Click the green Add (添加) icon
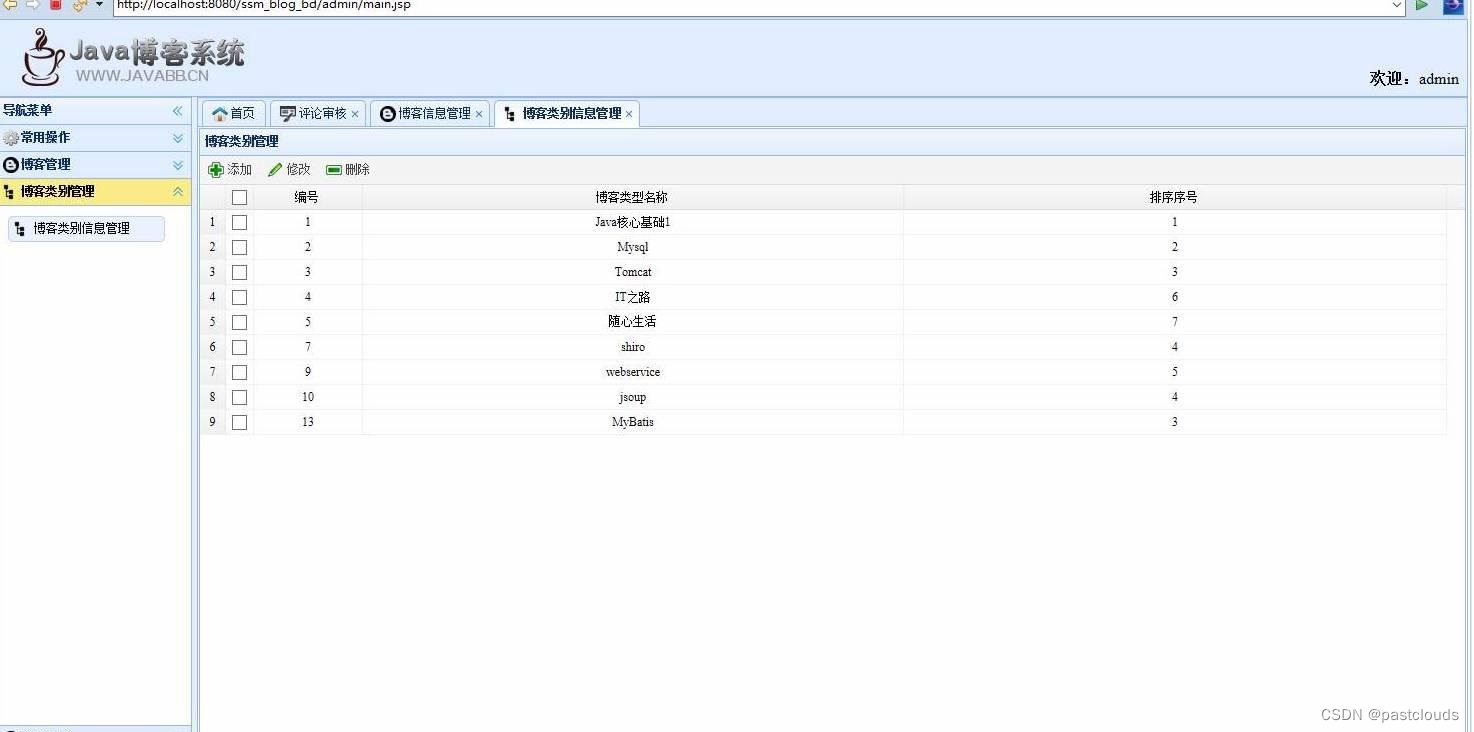This screenshot has width=1474, height=732. pyautogui.click(x=215, y=170)
